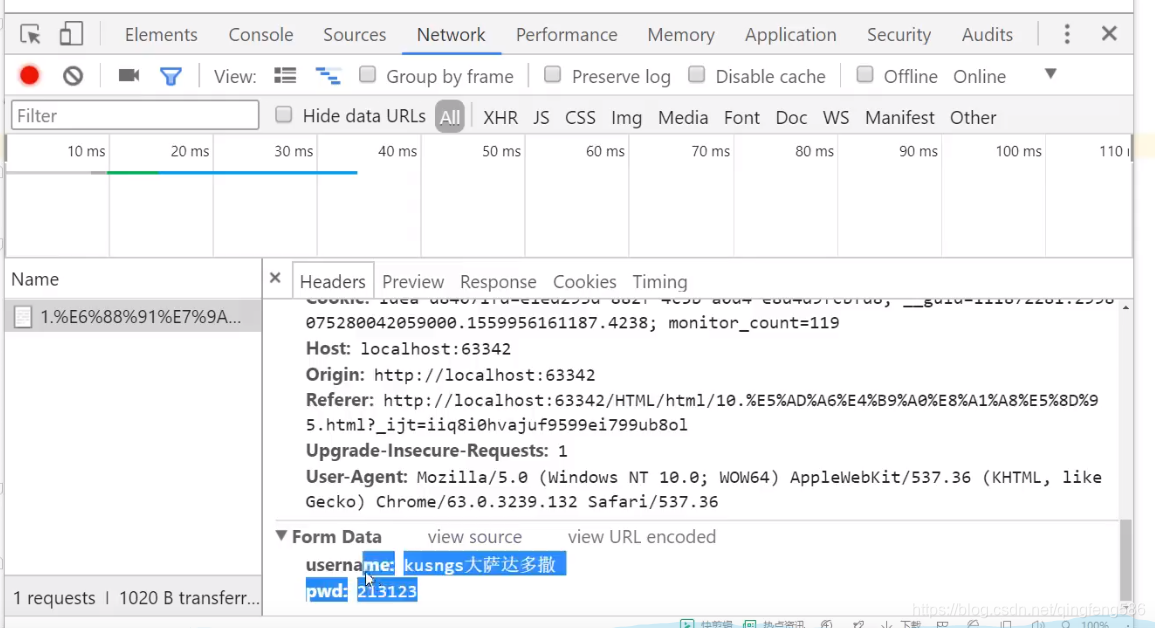Focus the Filter text field
This screenshot has height=628, width=1155.
coord(135,116)
